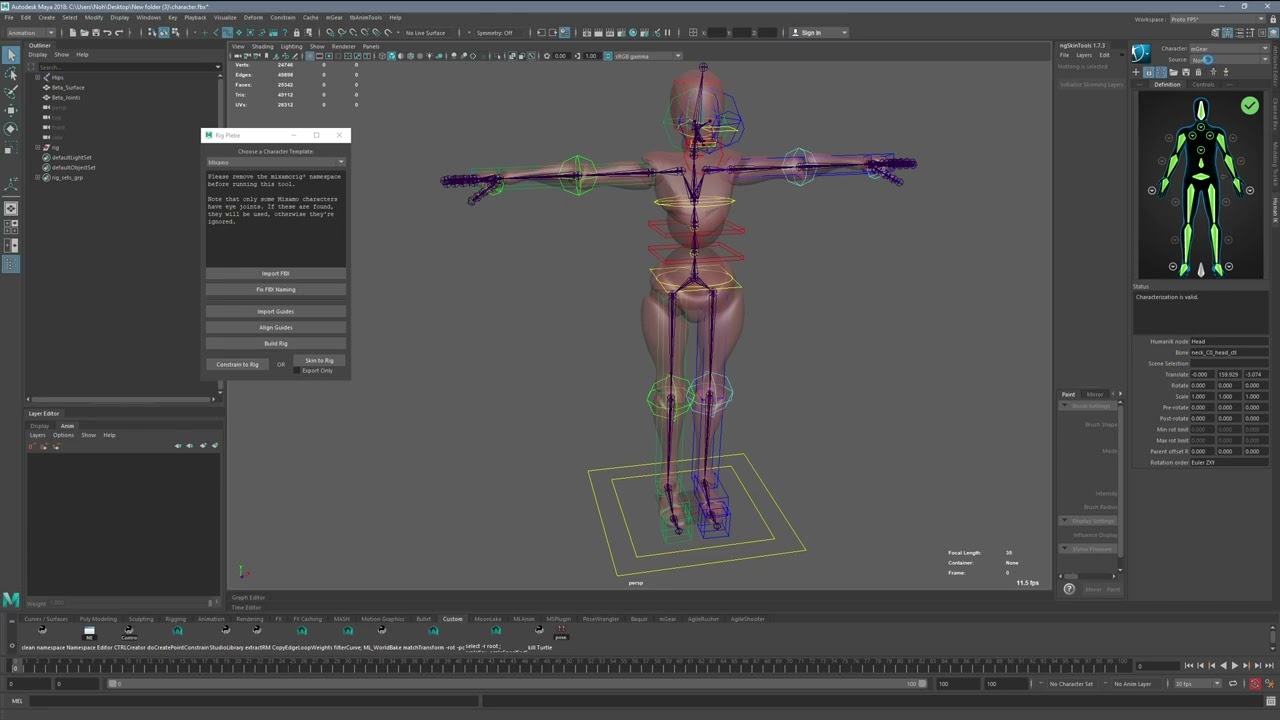This screenshot has height=720, width=1280.
Task: Click the undo arrow icon in toolbar
Action: tap(107, 33)
